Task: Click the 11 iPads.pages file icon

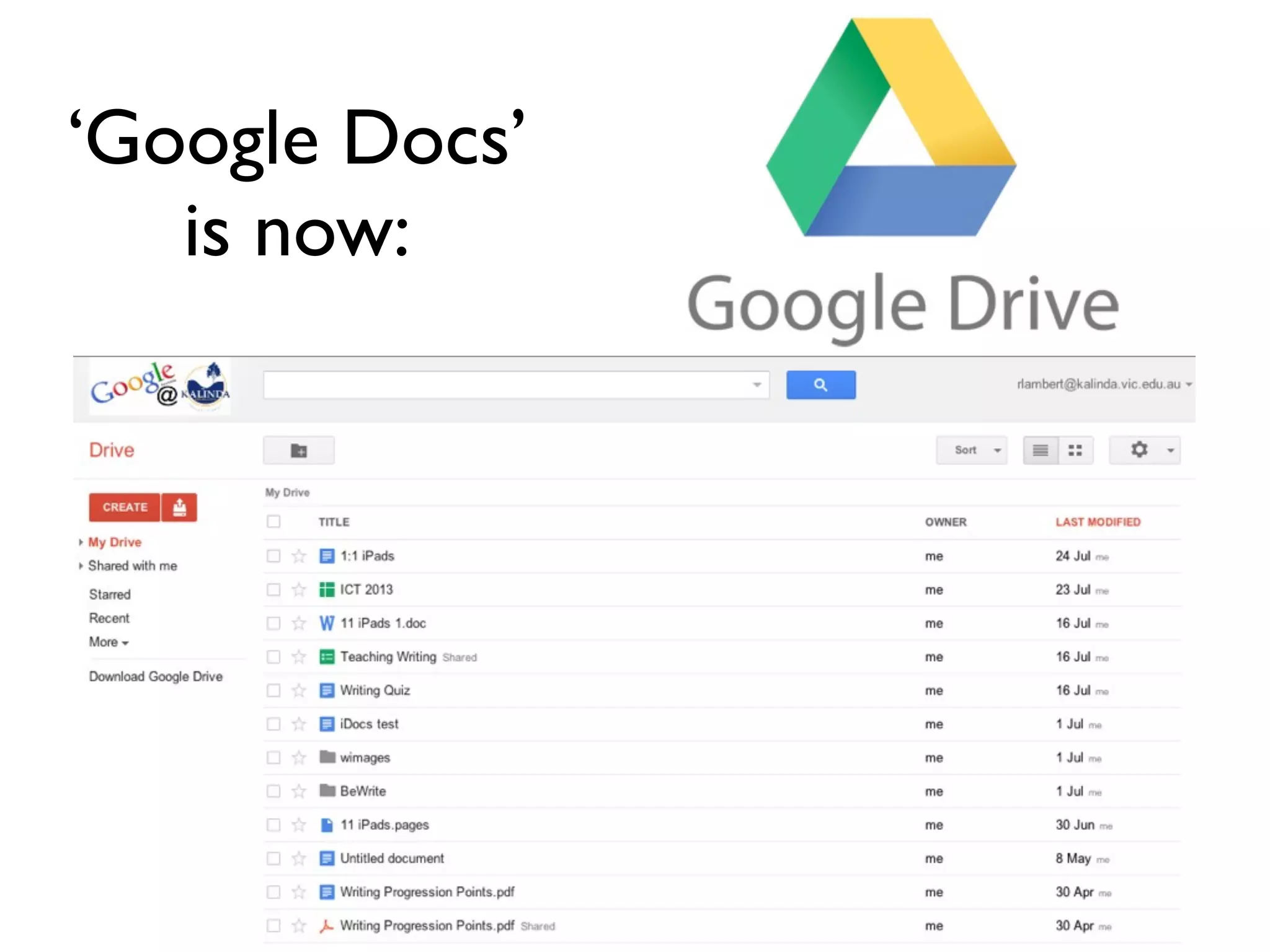Action: point(327,825)
